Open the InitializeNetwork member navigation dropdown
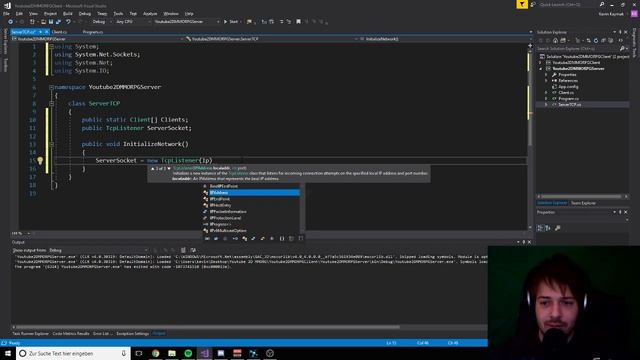 click(443, 39)
